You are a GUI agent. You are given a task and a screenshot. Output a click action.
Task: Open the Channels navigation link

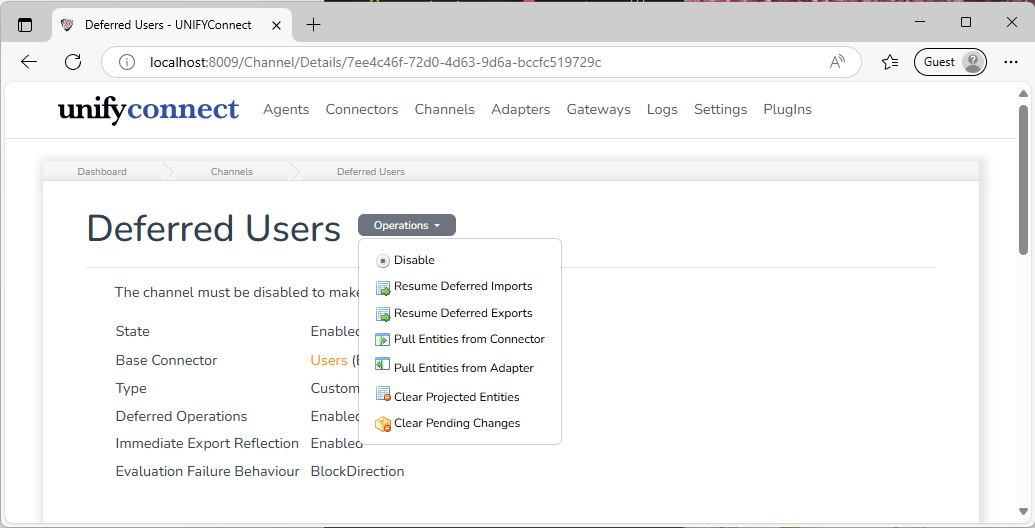[444, 110]
